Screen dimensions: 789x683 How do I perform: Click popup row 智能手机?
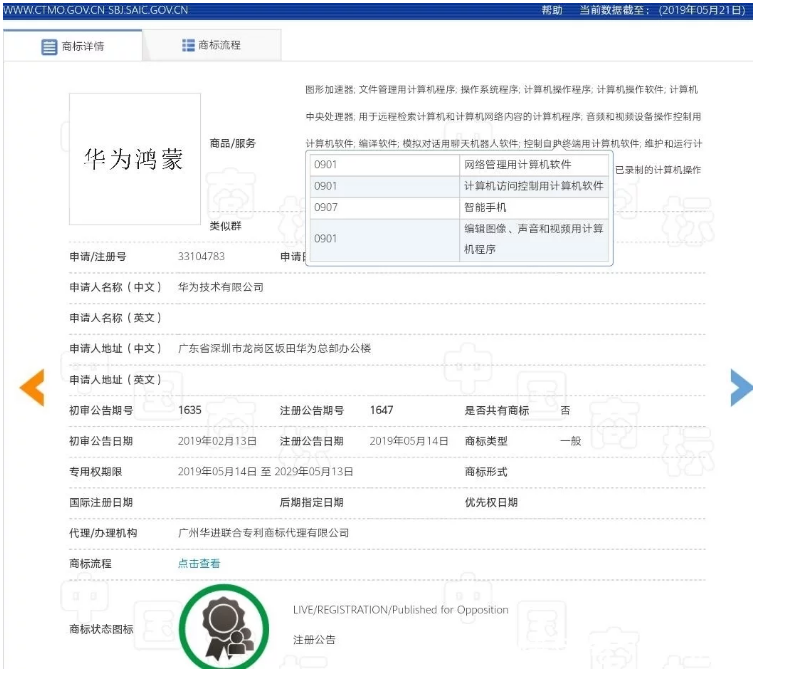tap(459, 207)
